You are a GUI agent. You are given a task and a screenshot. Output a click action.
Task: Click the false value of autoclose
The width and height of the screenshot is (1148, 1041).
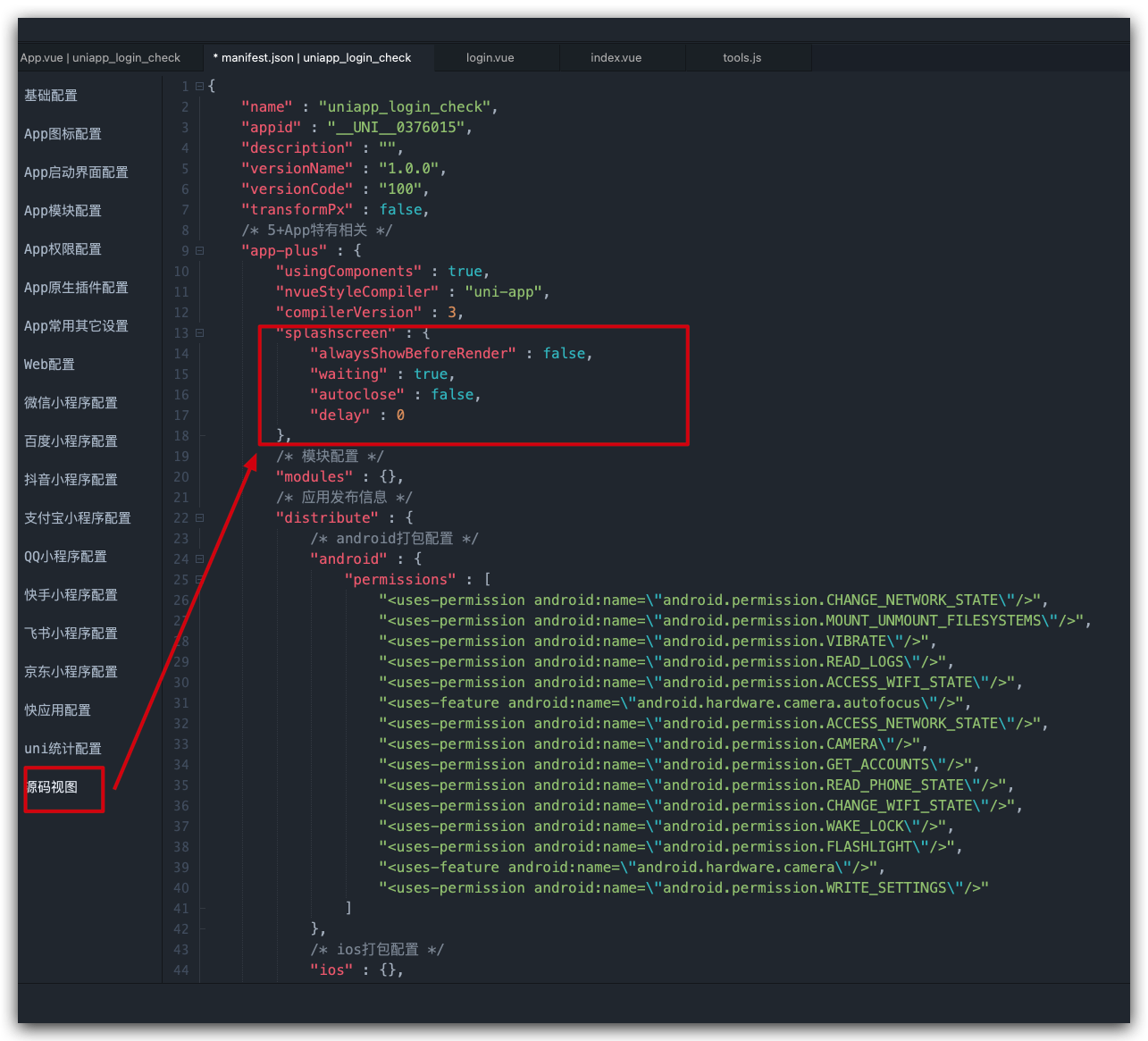pyautogui.click(x=452, y=395)
